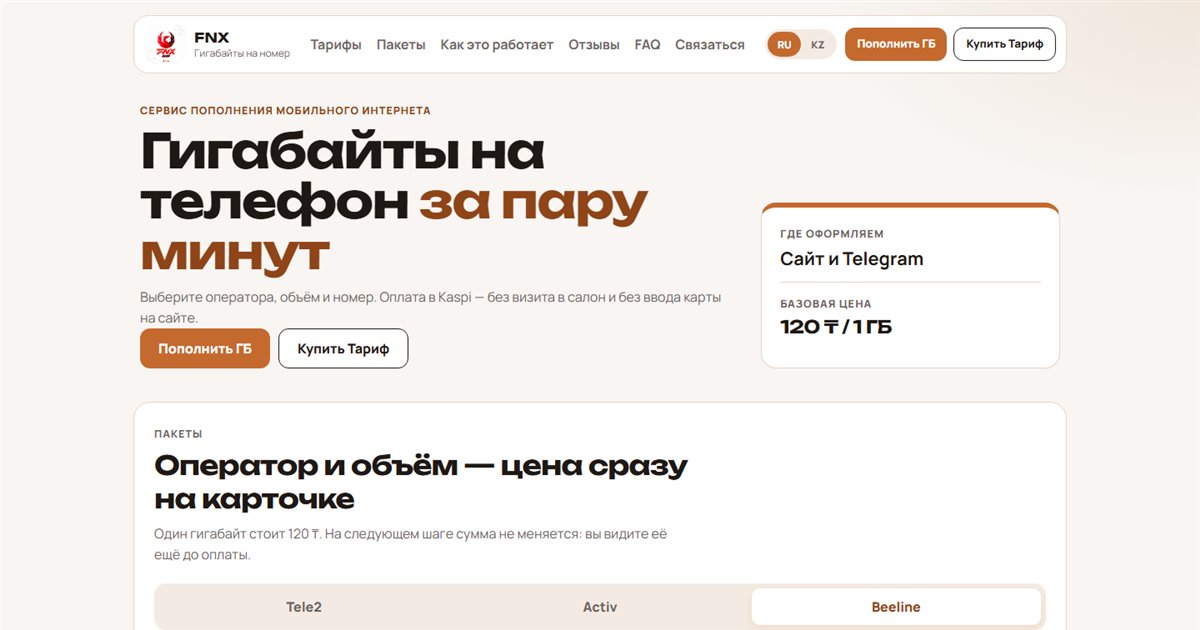Open the Как это работает nav link
The image size is (1200, 630).
497,45
